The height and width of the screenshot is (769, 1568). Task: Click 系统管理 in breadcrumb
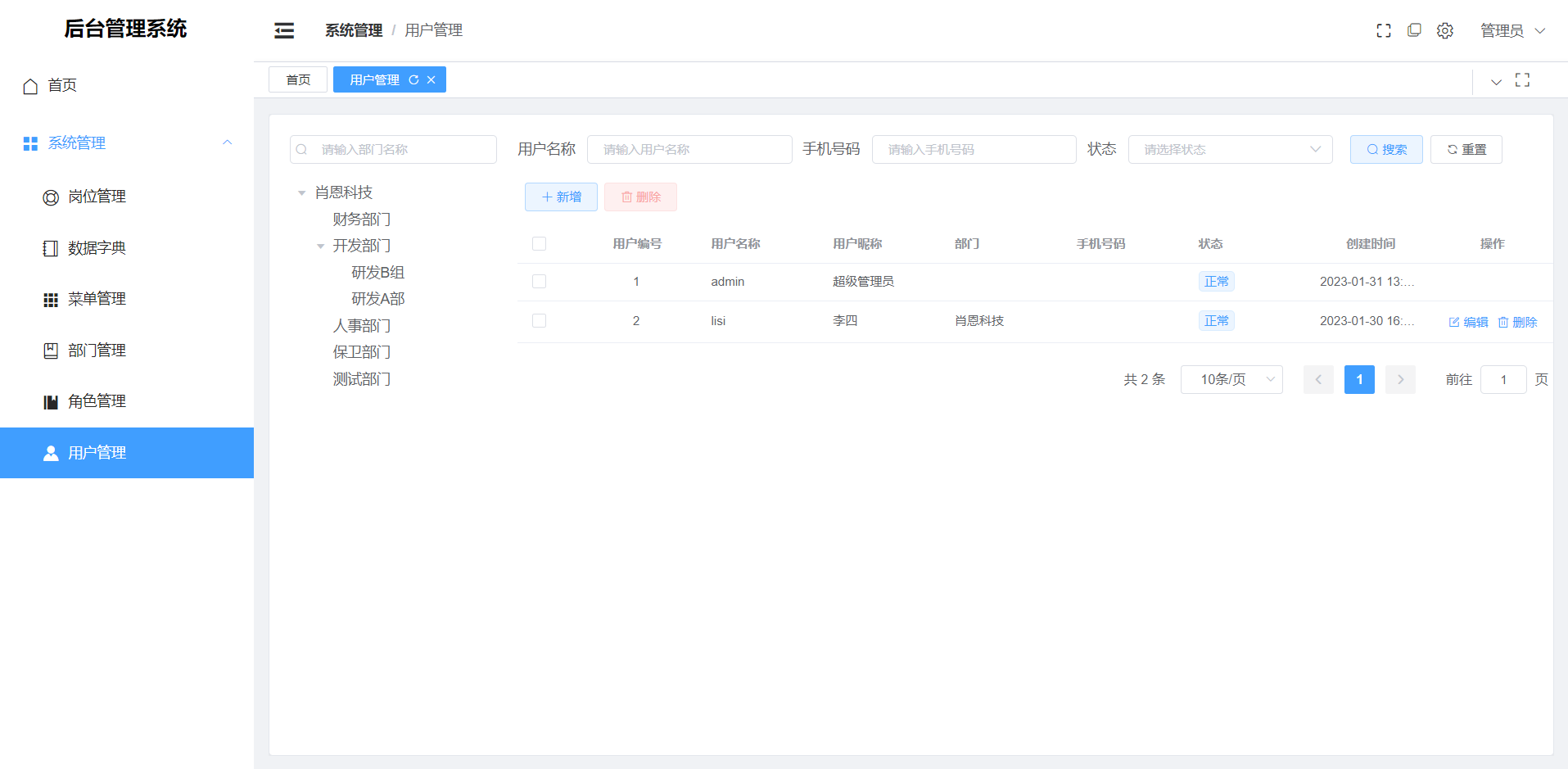(x=354, y=30)
